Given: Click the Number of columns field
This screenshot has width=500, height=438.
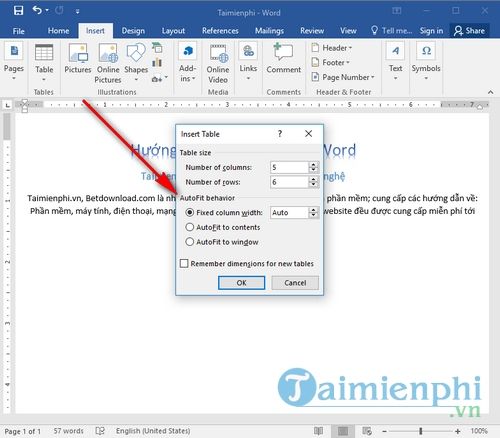Looking at the screenshot, I should tap(289, 167).
